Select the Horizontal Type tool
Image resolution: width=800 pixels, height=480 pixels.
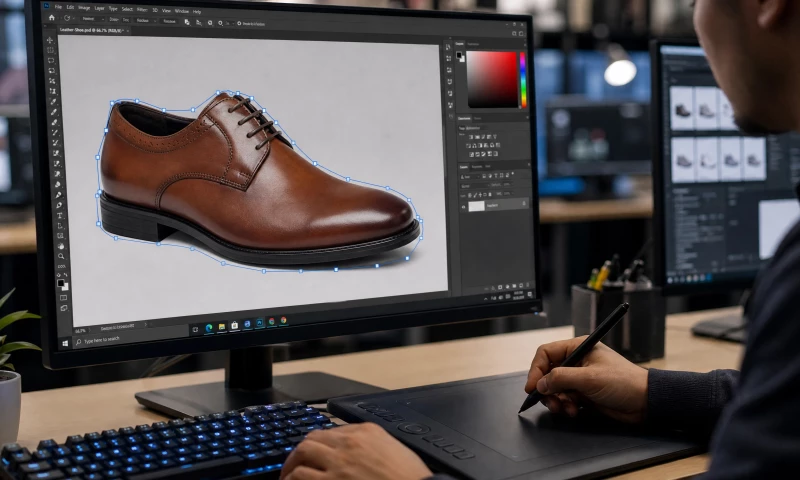(60, 215)
